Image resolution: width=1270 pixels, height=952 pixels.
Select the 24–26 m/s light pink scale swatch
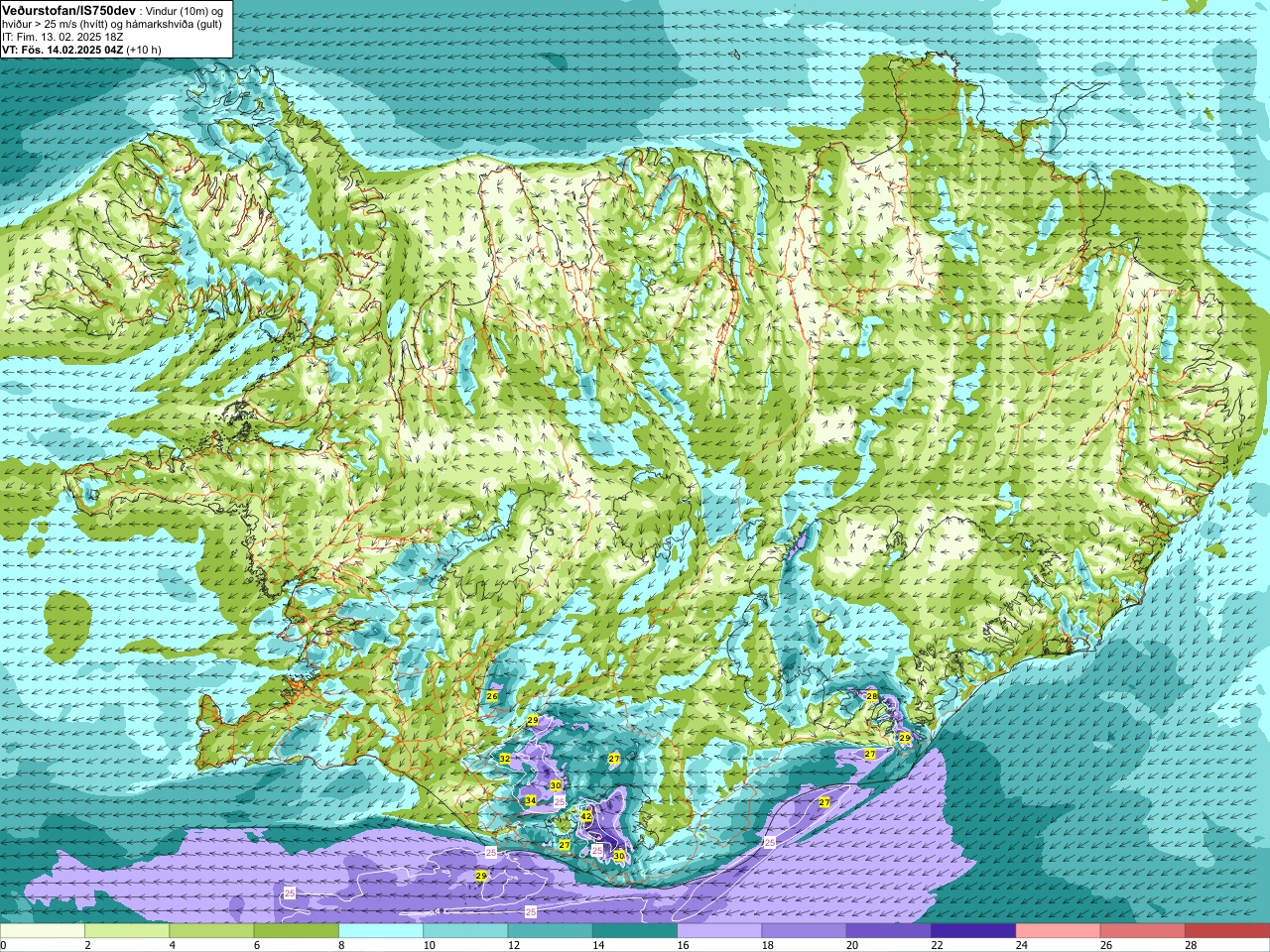[x=1059, y=931]
